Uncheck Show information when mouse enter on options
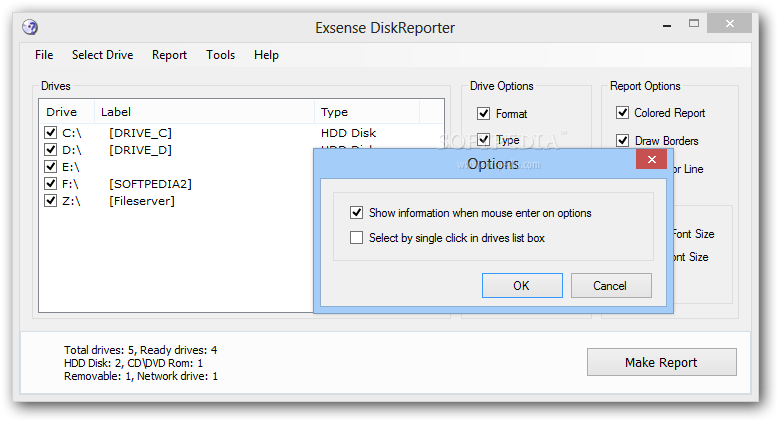This screenshot has height=422, width=779. (x=356, y=213)
